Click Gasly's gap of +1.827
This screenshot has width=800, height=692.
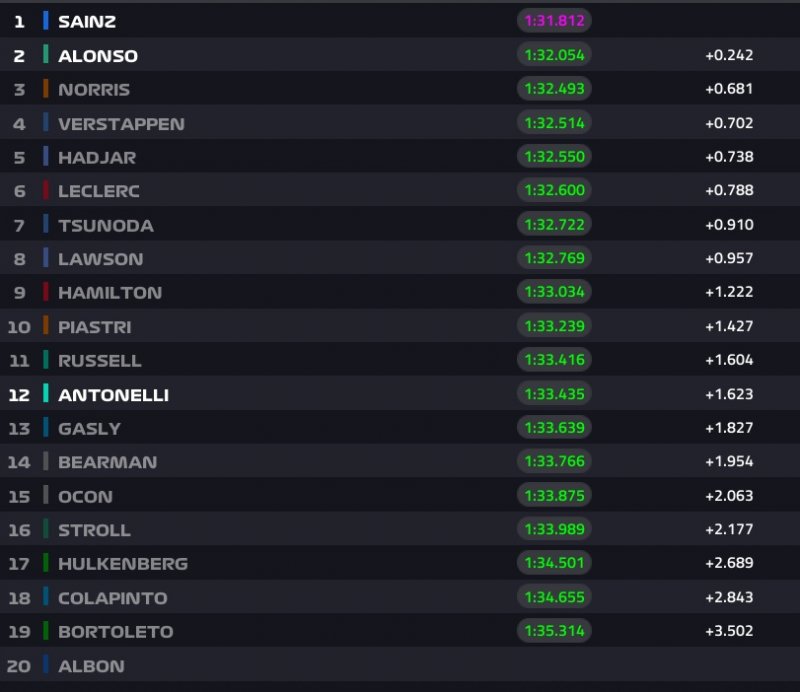729,428
